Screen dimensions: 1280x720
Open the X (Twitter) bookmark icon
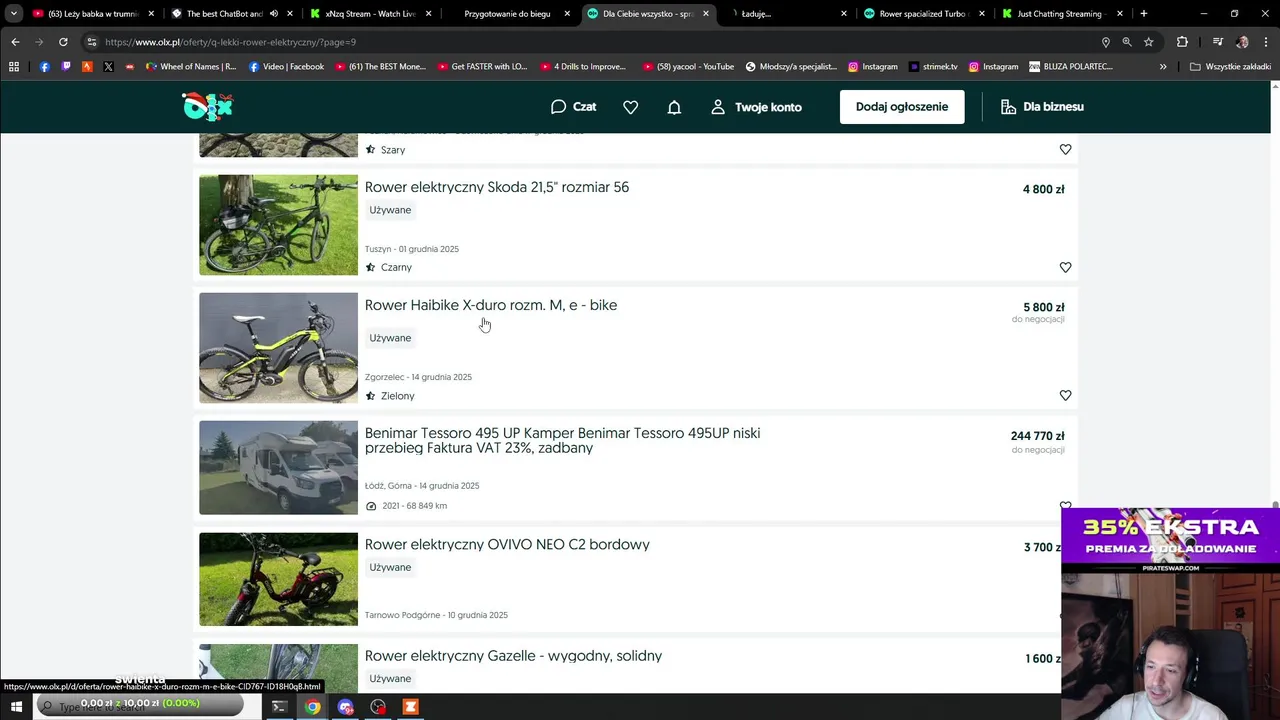[108, 67]
